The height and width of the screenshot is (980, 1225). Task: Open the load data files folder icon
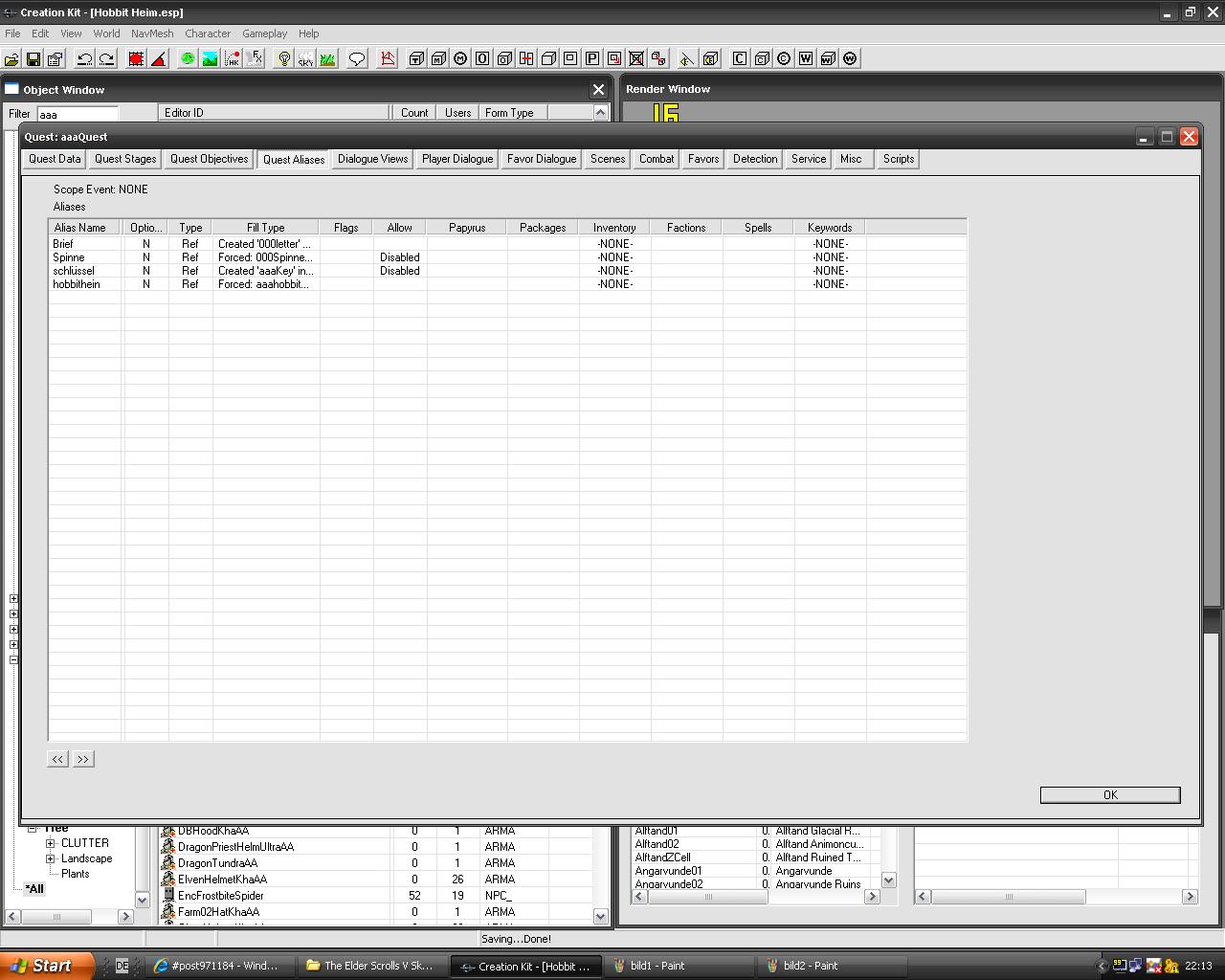click(11, 59)
